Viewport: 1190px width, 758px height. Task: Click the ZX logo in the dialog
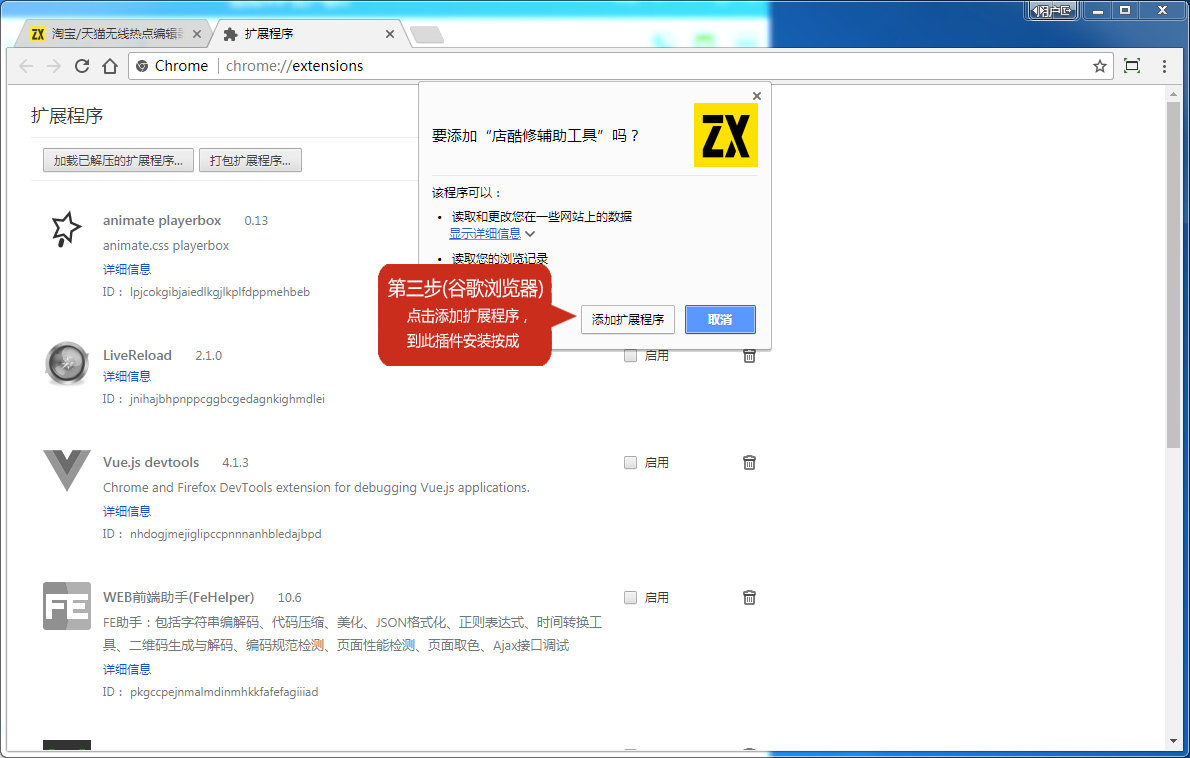click(726, 135)
